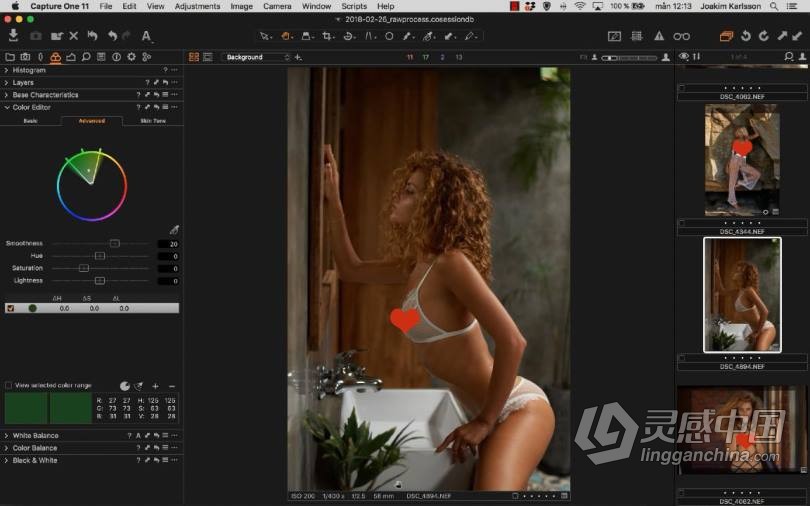This screenshot has width=810, height=506.
Task: Click the Auto adjust 'A' icon
Action: 146,36
